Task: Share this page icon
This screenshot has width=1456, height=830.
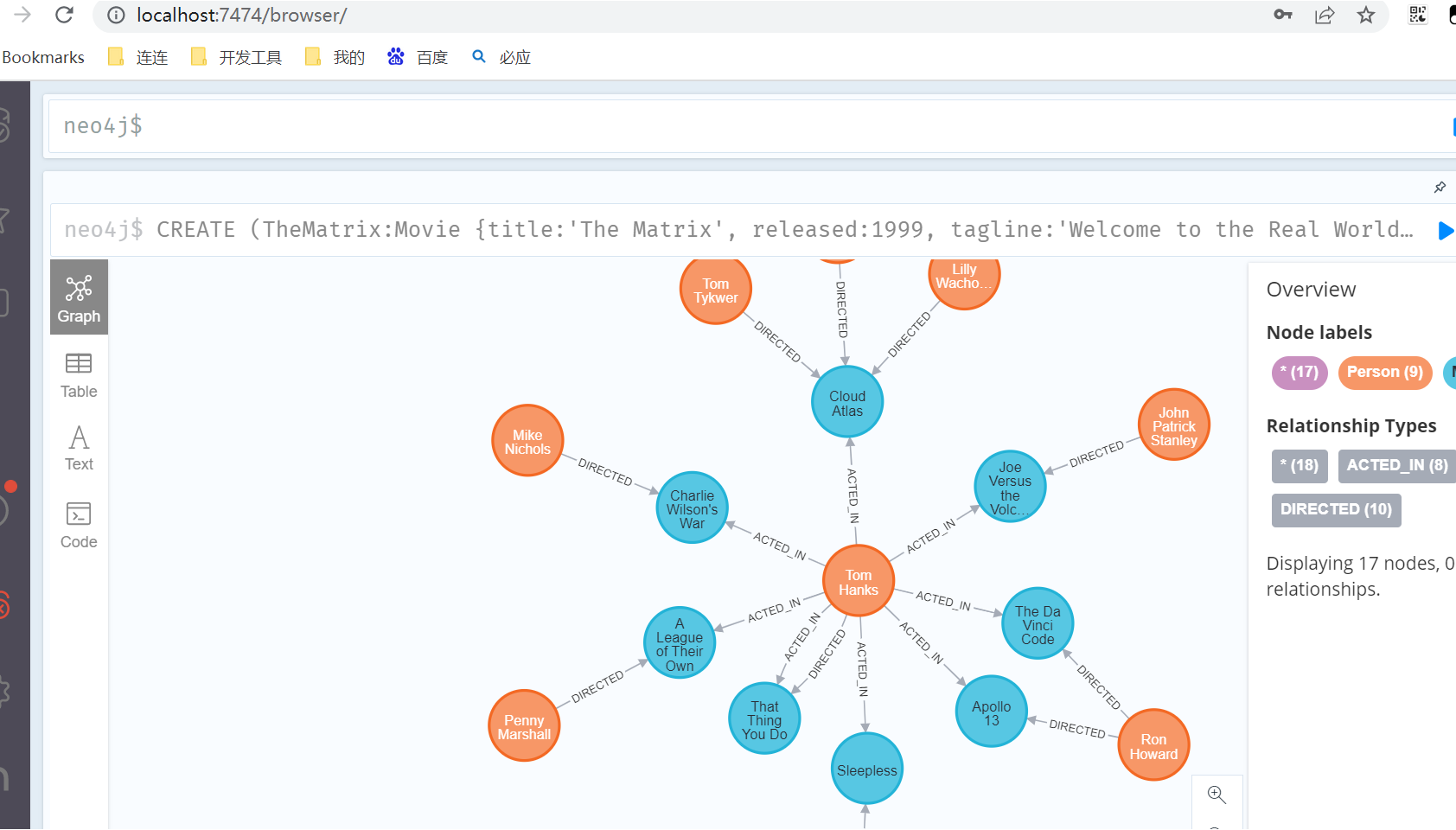Action: tap(1325, 15)
